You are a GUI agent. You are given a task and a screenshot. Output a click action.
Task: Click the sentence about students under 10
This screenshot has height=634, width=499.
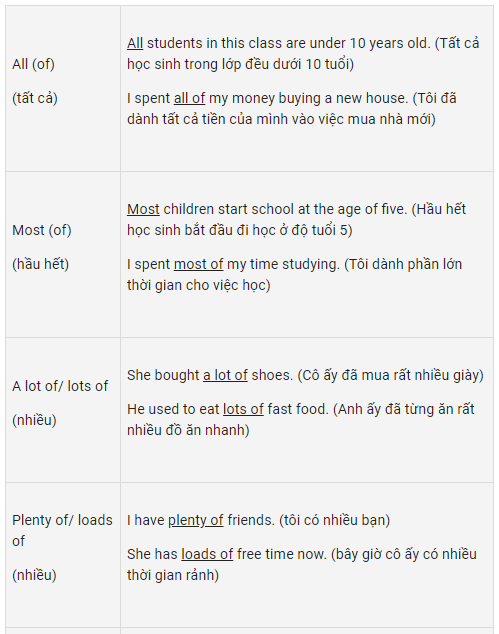pyautogui.click(x=279, y=43)
